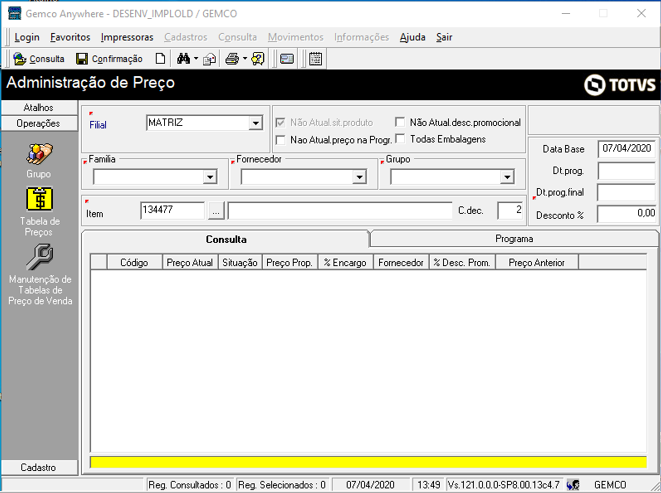The height and width of the screenshot is (493, 661).
Task: Click the % Desc. Prom. column header
Action: pyautogui.click(x=462, y=262)
